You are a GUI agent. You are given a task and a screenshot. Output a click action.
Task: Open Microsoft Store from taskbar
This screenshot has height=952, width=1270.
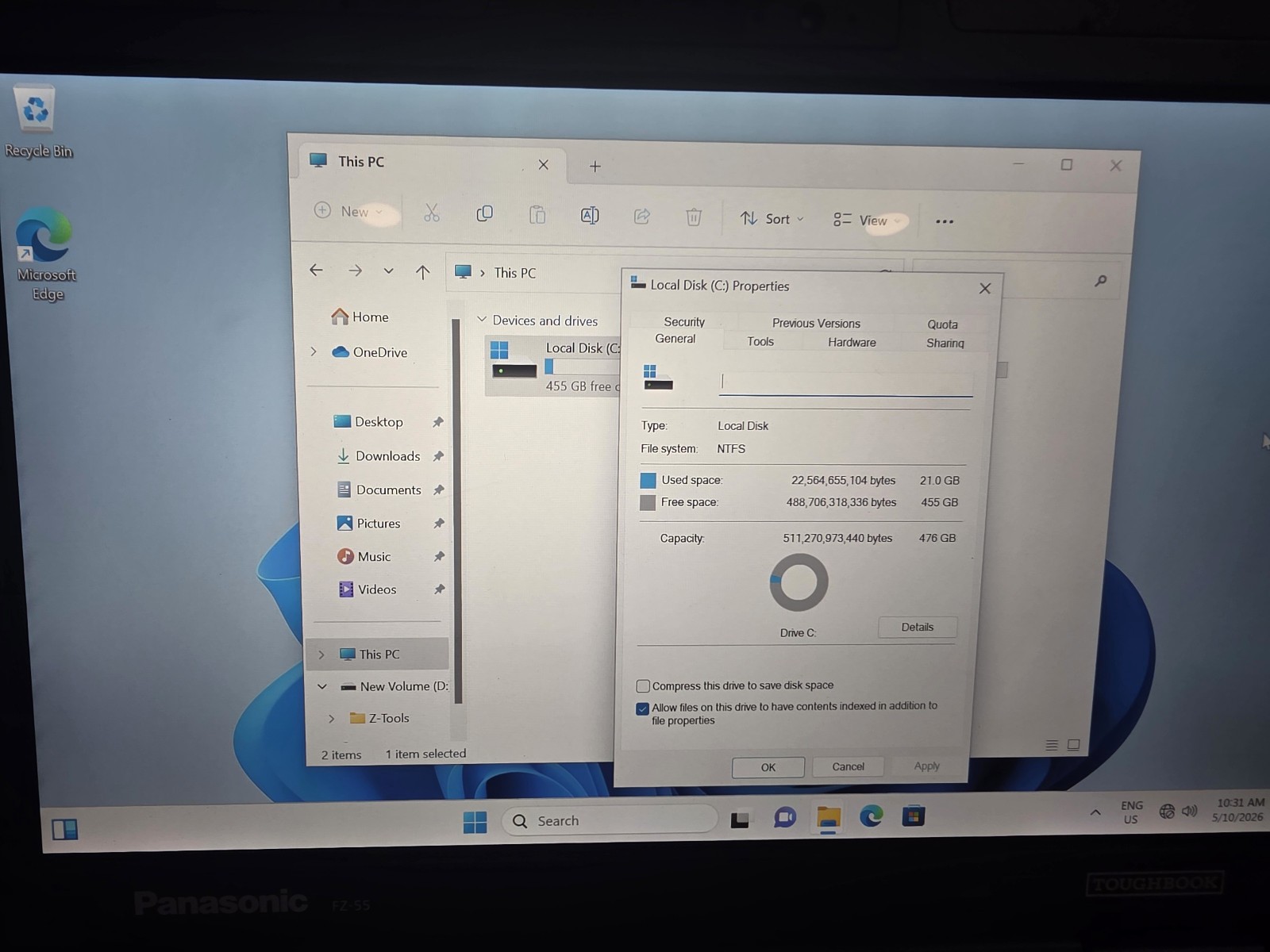click(914, 816)
